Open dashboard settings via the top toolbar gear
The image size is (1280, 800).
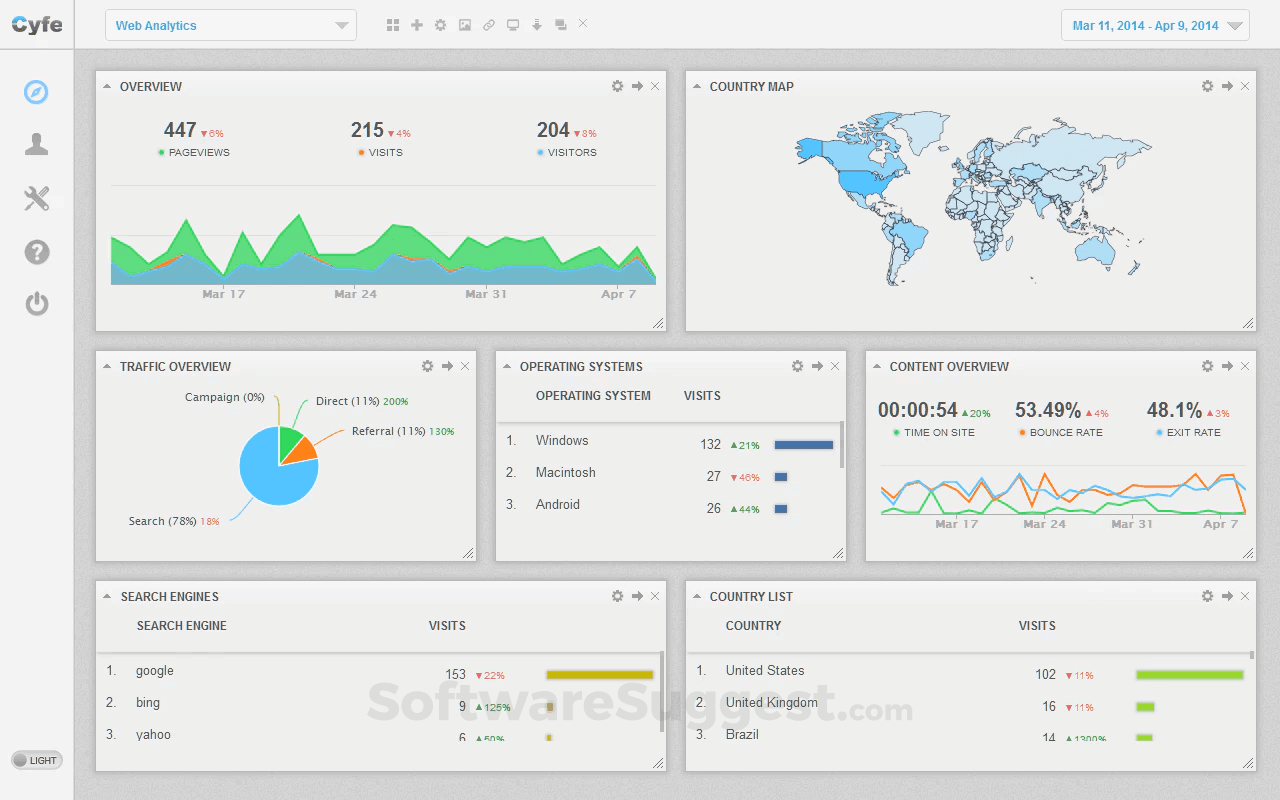pyautogui.click(x=441, y=24)
